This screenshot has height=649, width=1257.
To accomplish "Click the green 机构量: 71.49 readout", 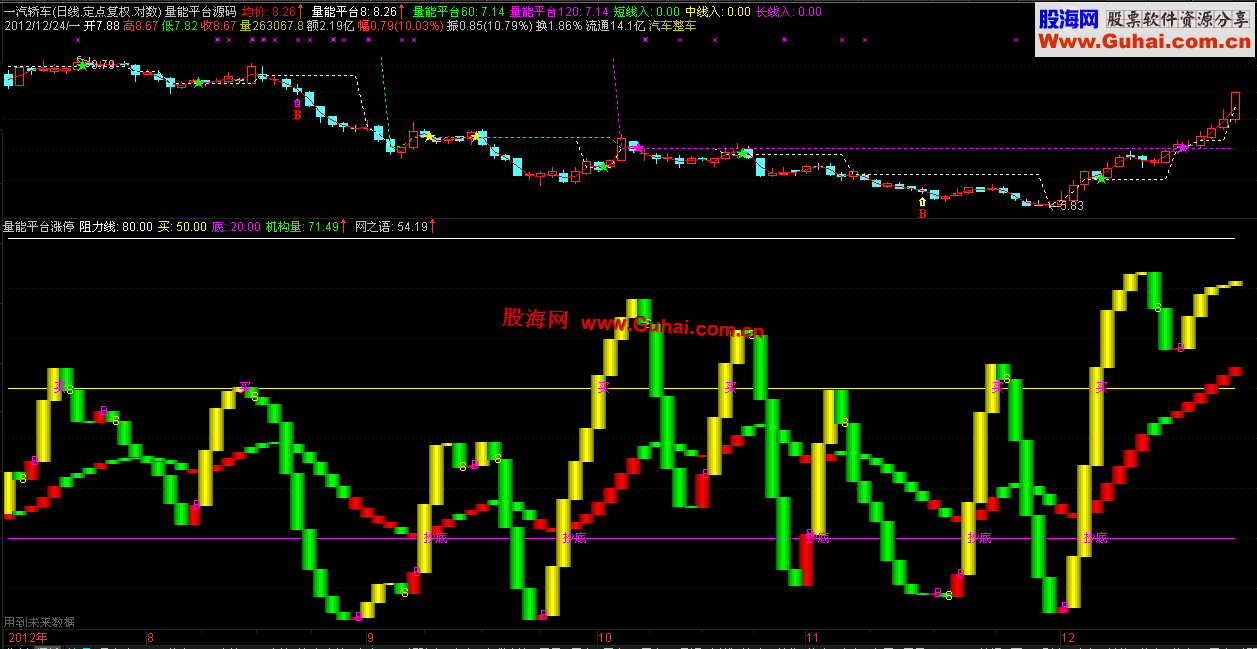I will (304, 227).
